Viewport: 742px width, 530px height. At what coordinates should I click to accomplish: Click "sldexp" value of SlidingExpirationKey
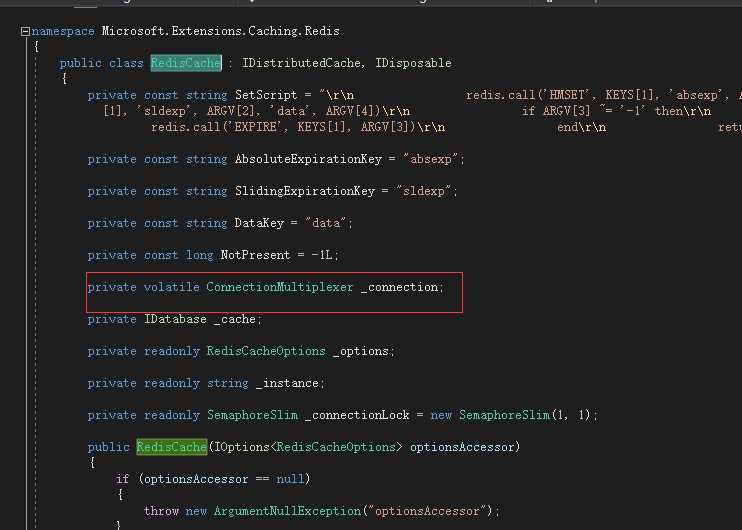pyautogui.click(x=423, y=191)
